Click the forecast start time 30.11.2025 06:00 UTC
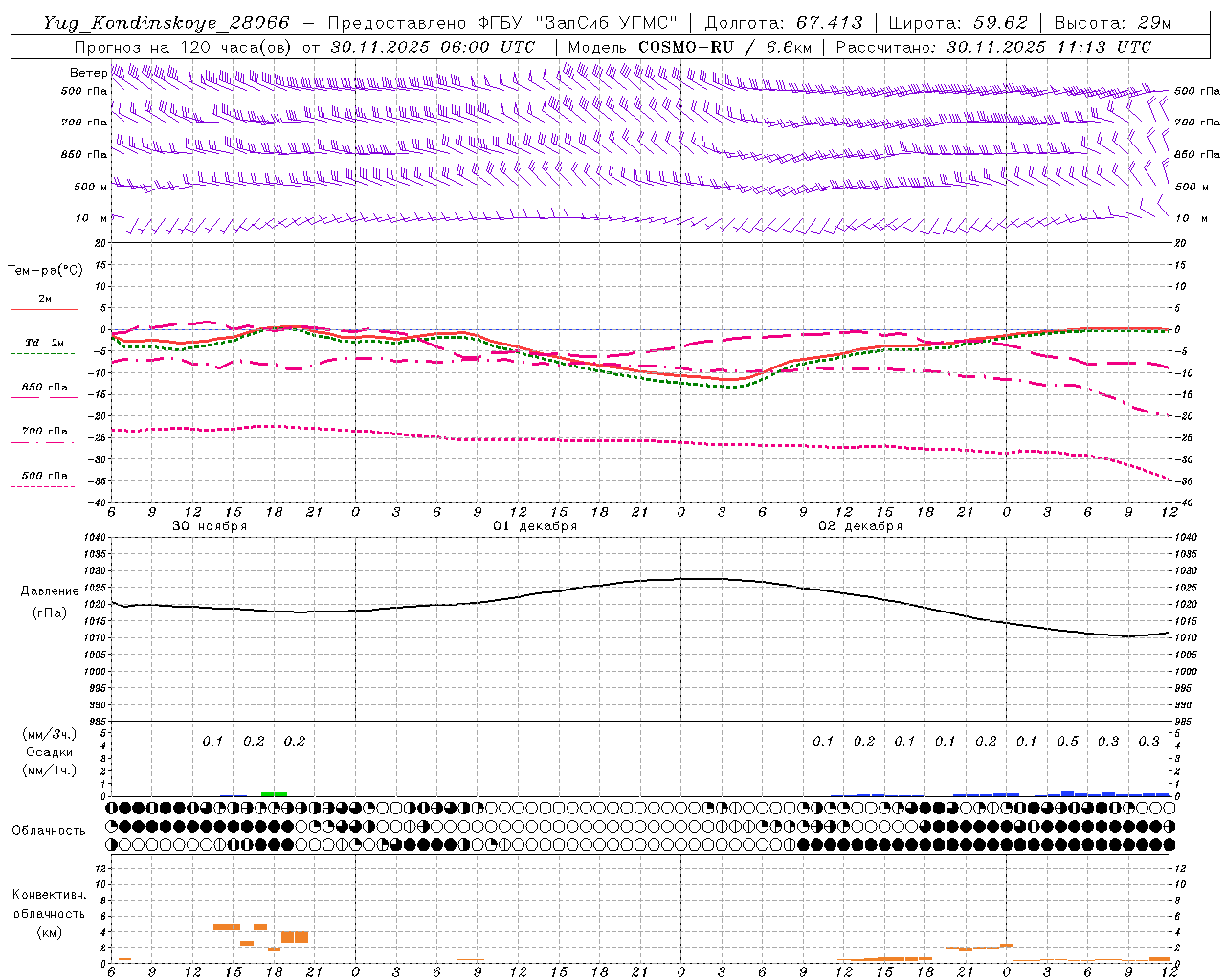The height and width of the screenshot is (980, 1225). 433,47
